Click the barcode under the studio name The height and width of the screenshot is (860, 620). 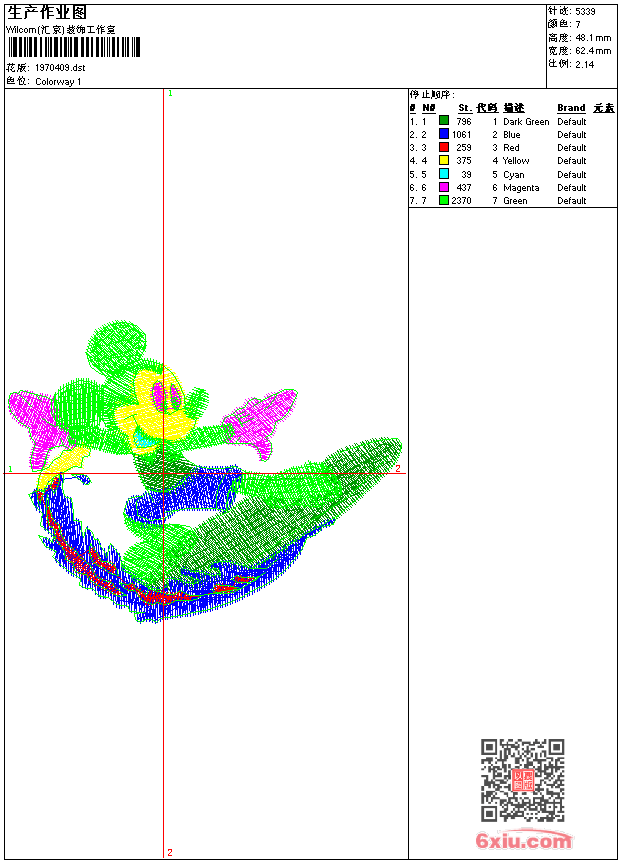pyautogui.click(x=74, y=47)
